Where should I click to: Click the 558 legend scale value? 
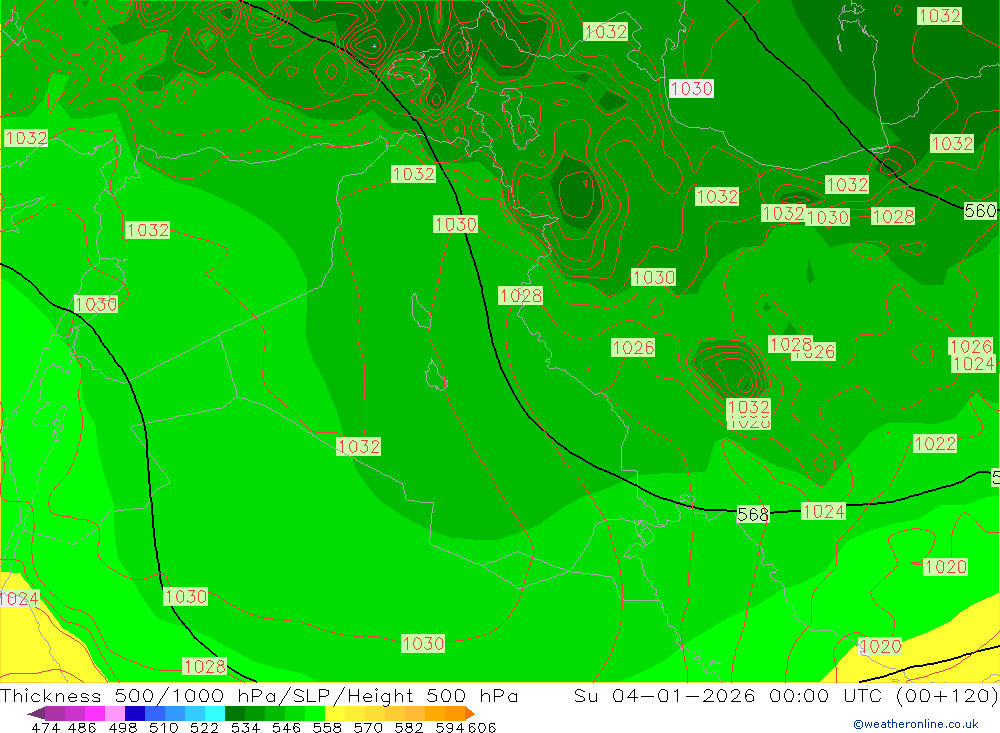(327, 727)
